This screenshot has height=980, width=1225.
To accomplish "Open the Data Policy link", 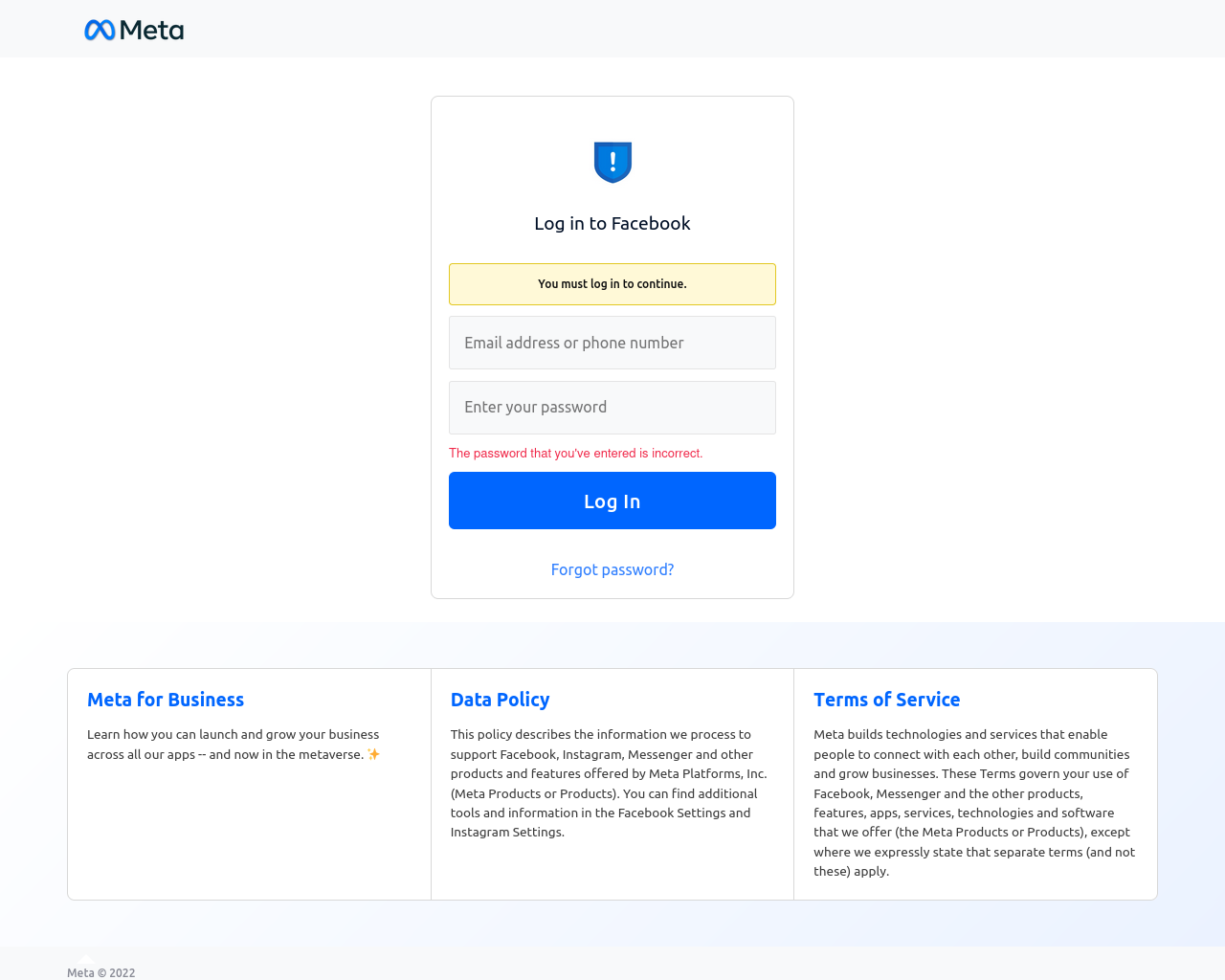I will coord(501,700).
